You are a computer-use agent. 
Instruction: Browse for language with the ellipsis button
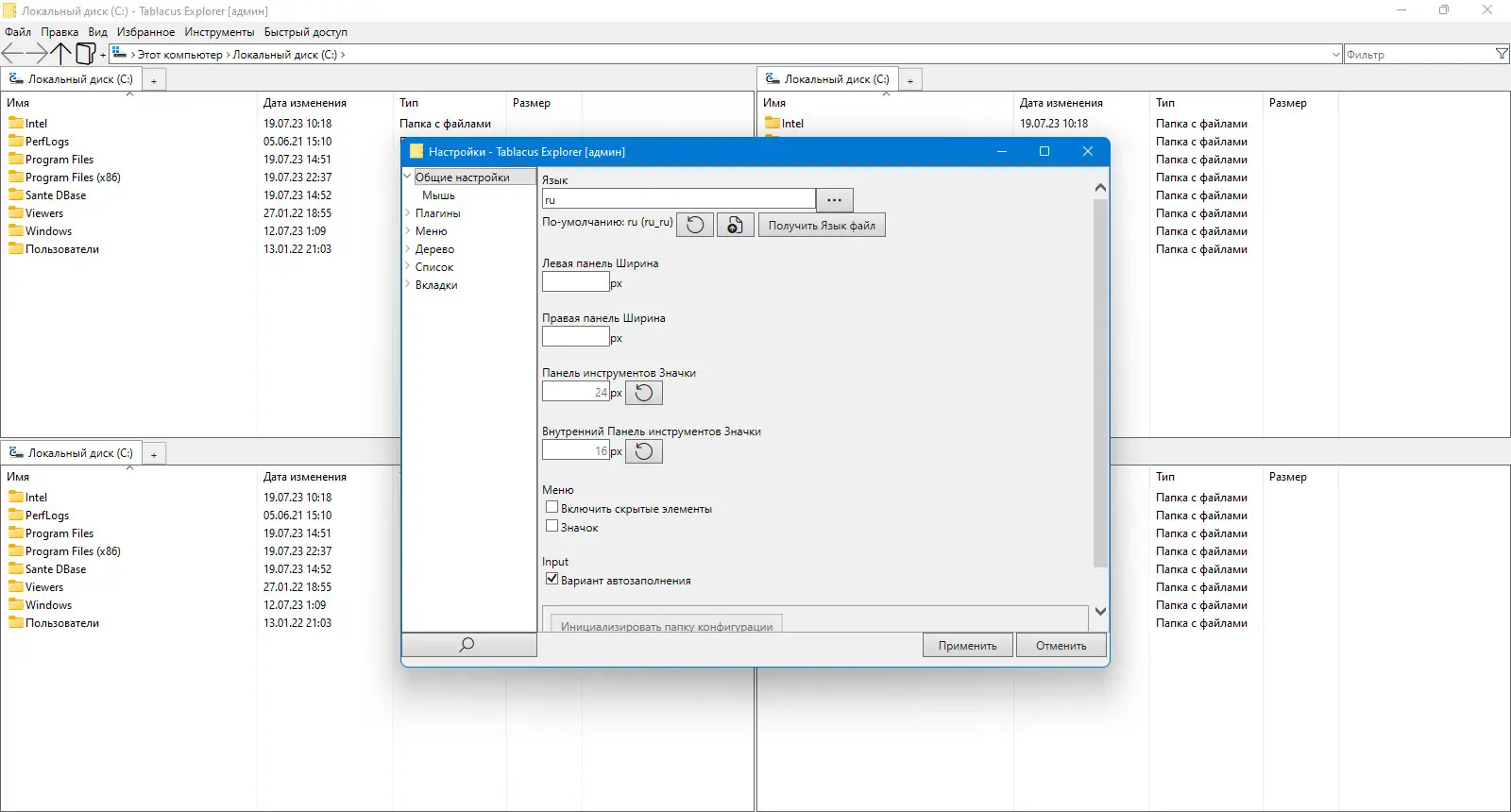pyautogui.click(x=834, y=200)
